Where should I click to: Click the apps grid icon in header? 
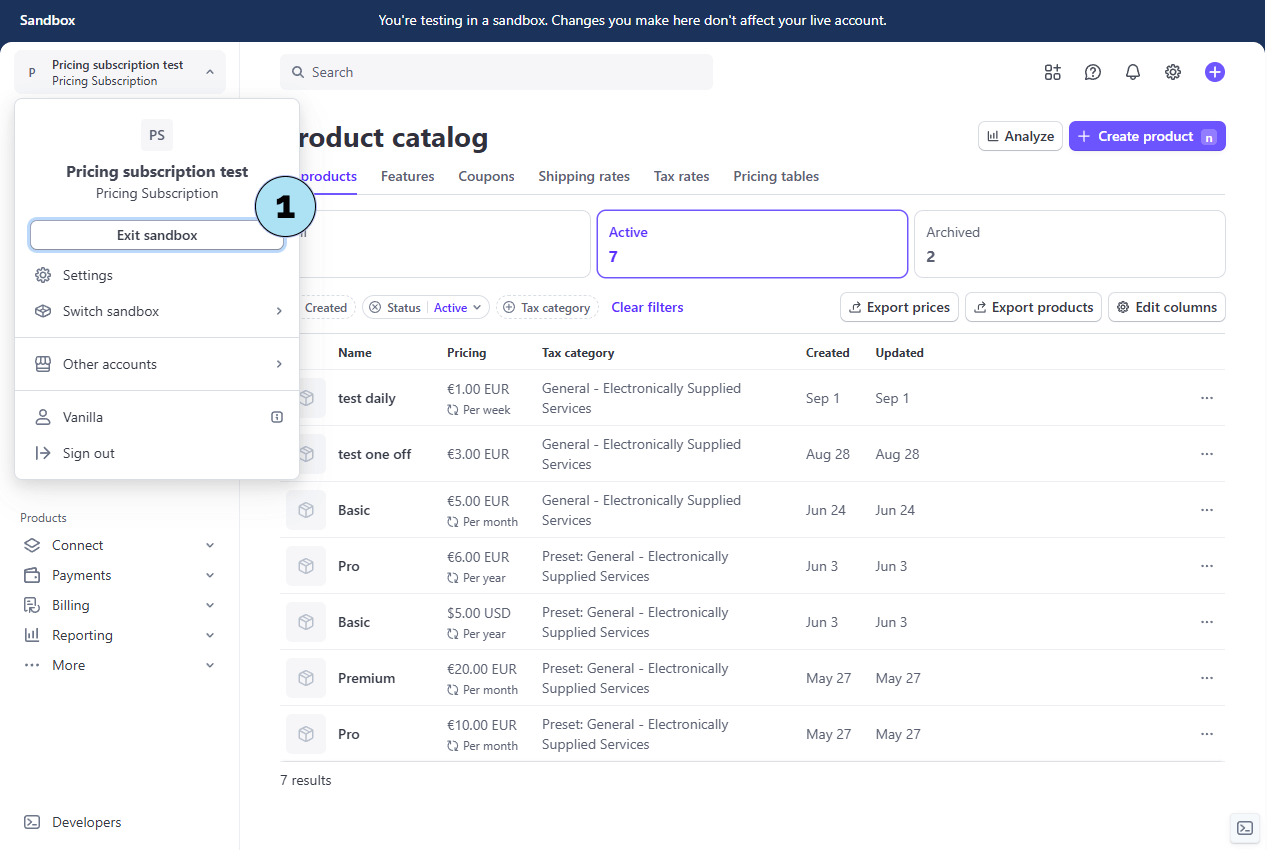click(x=1052, y=72)
